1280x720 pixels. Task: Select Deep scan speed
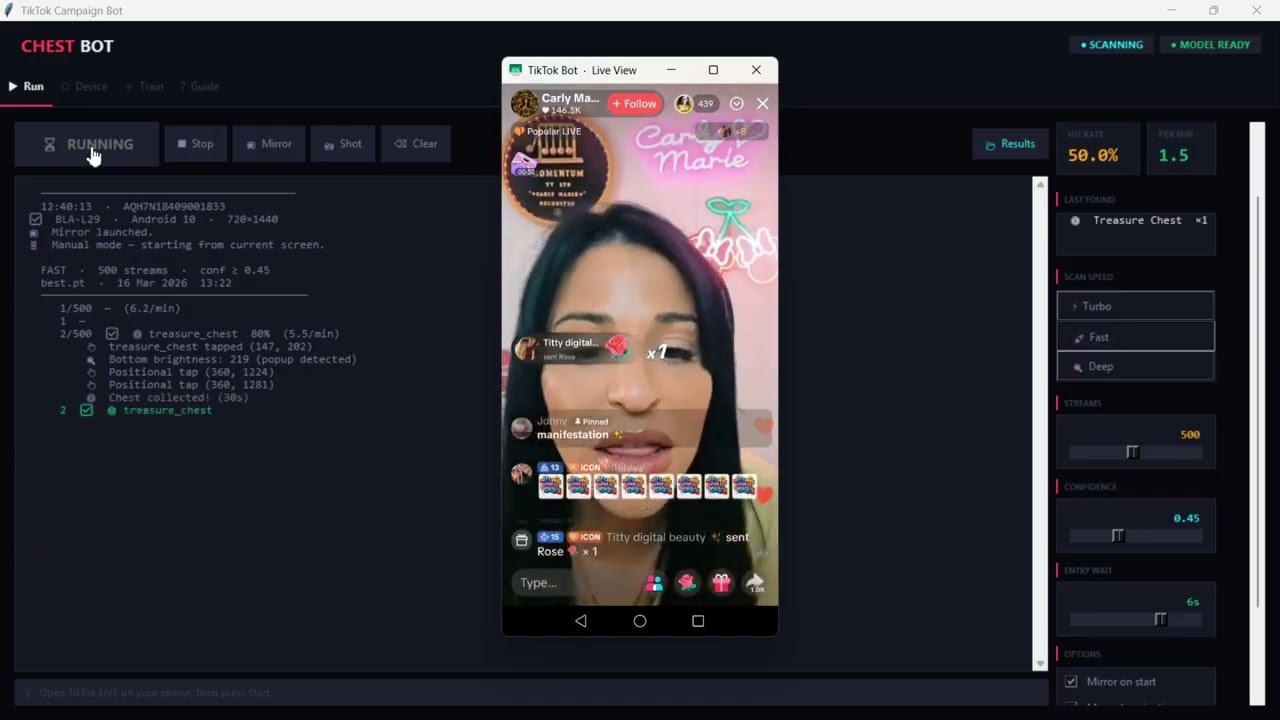(1135, 366)
